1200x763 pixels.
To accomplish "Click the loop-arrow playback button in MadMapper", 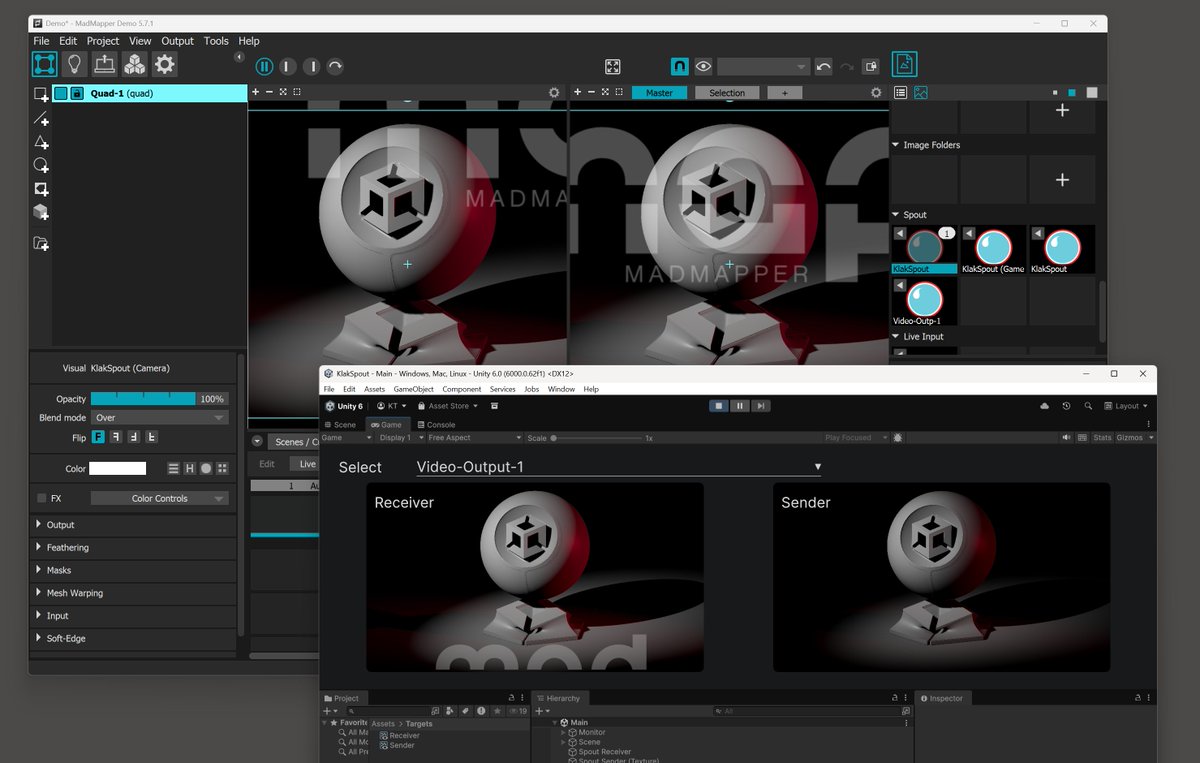I will 335,67.
